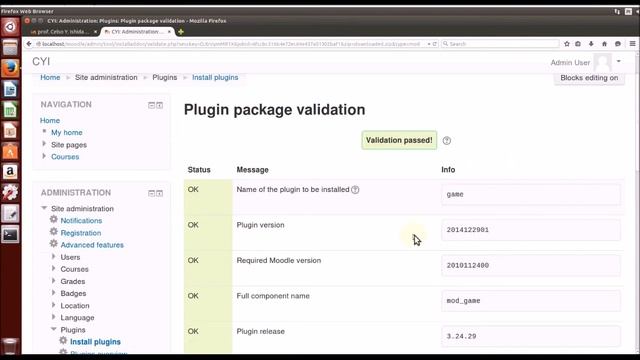Viewport: 640px width, 360px height.
Task: Go to Firefox home page icon
Action: (604, 44)
